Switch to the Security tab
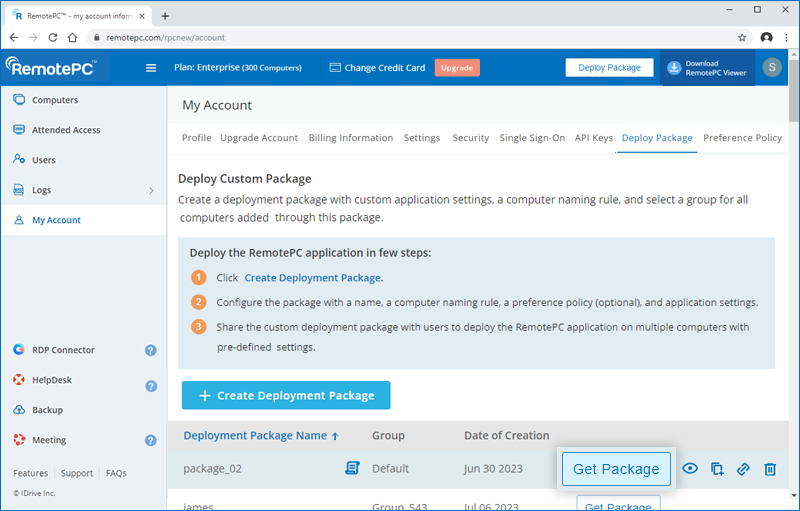Image resolution: width=800 pixels, height=511 pixels. point(470,138)
